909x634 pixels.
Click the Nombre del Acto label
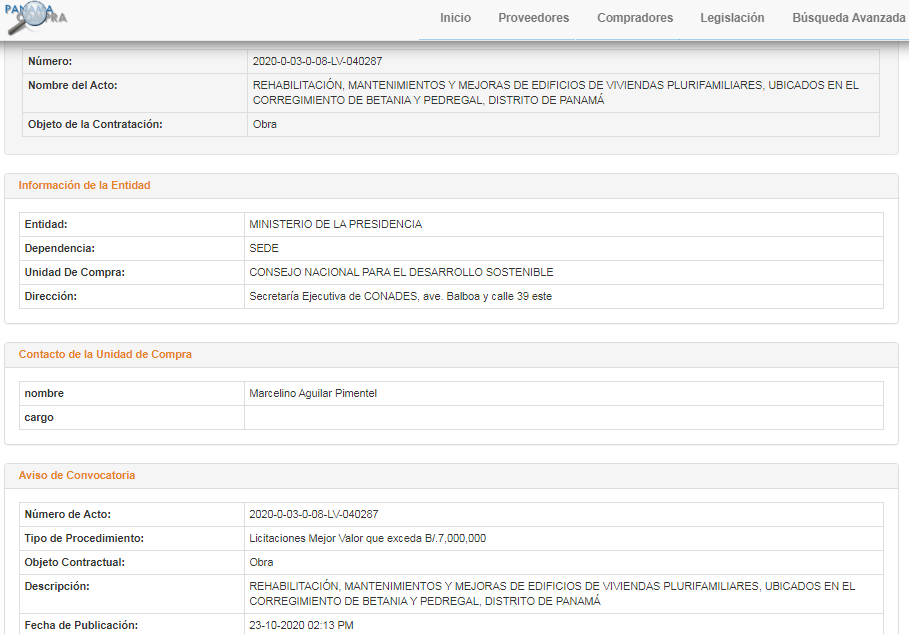(x=72, y=85)
